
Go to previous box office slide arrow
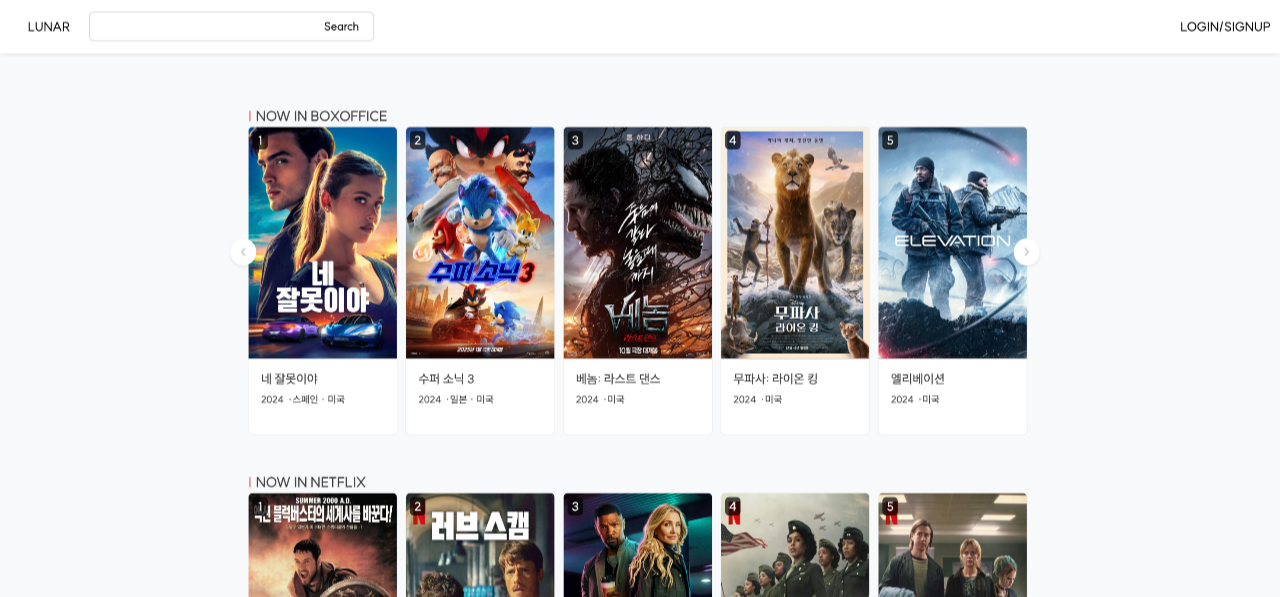(x=243, y=252)
